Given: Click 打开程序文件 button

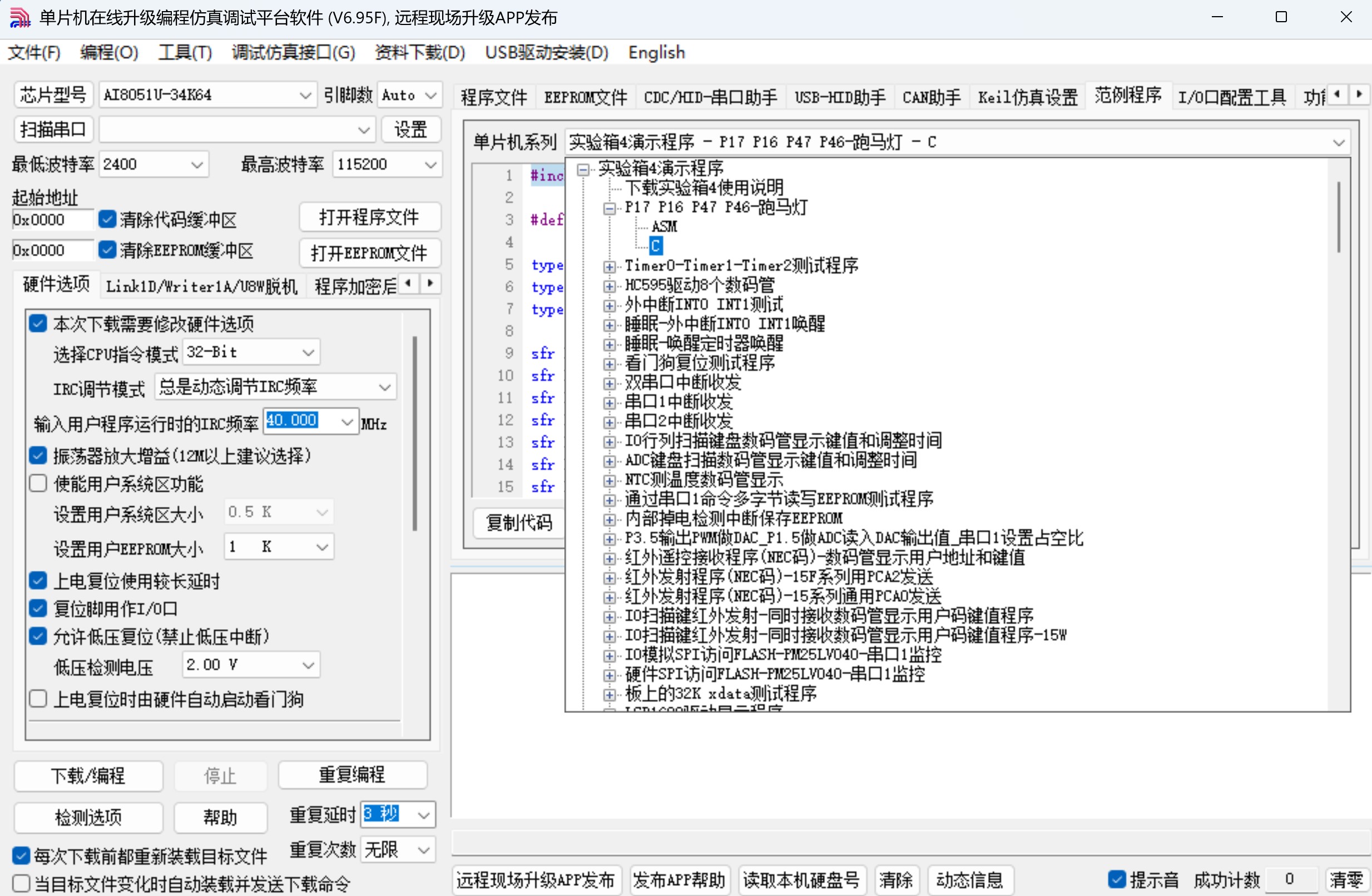Looking at the screenshot, I should (x=369, y=217).
